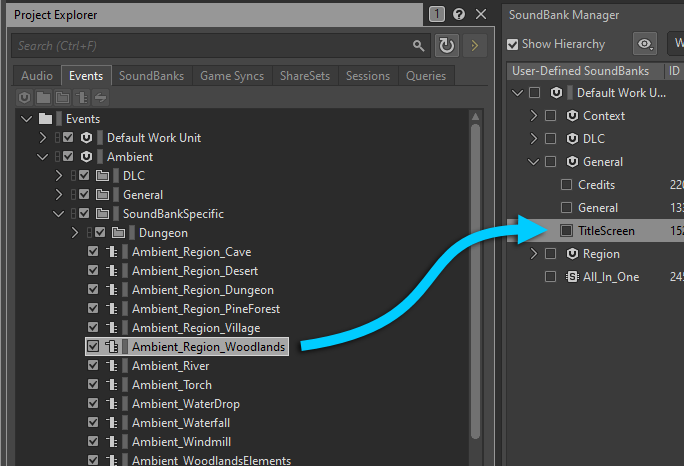Click the yellow arrow button next to refresh
This screenshot has width=684, height=466.
pyautogui.click(x=474, y=46)
